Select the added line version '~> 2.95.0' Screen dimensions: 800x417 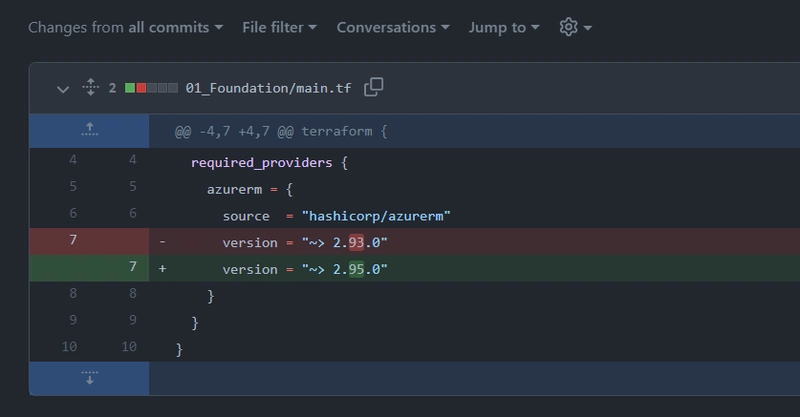click(305, 269)
